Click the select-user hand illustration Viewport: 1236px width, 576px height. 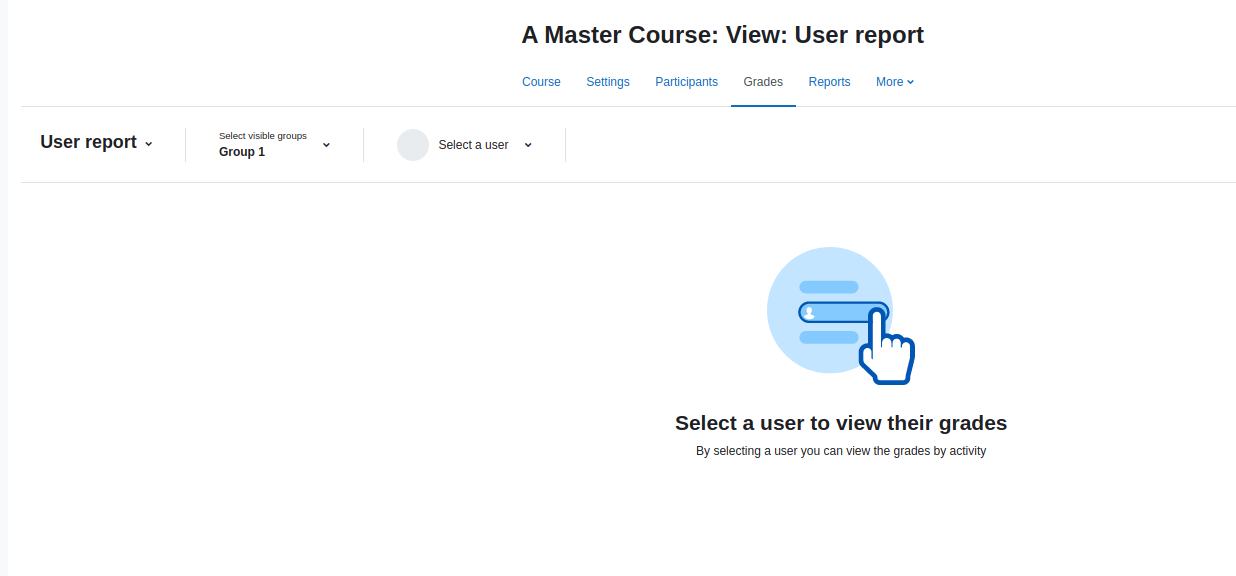[x=841, y=315]
